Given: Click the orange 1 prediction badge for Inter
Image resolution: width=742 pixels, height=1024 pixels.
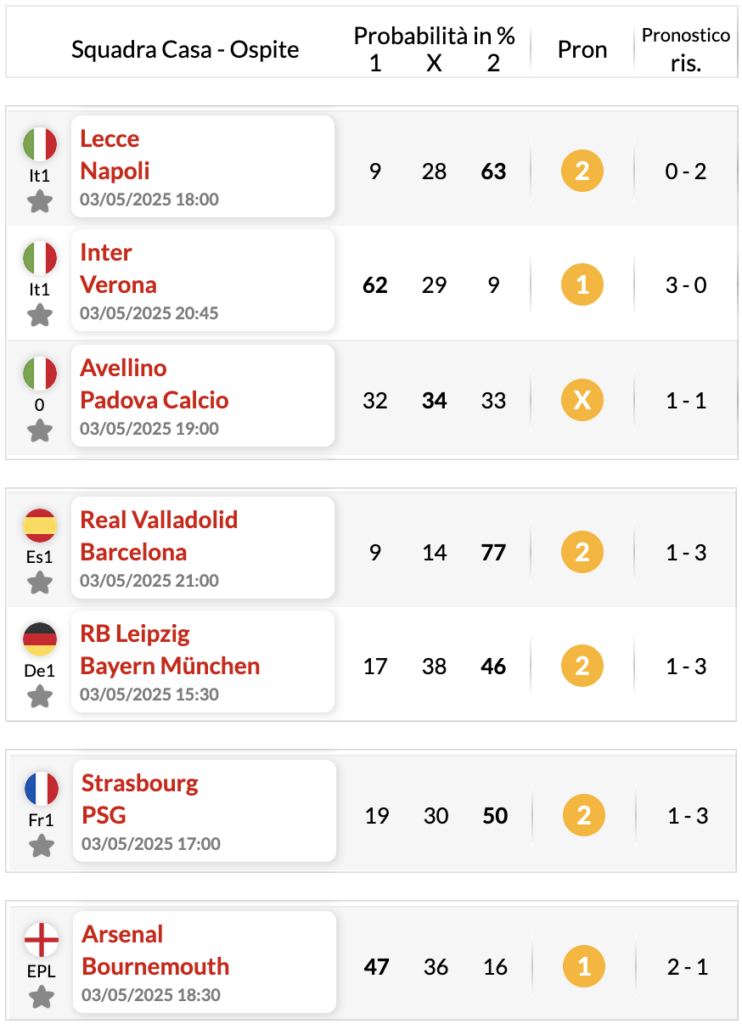Looking at the screenshot, I should coord(582,285).
